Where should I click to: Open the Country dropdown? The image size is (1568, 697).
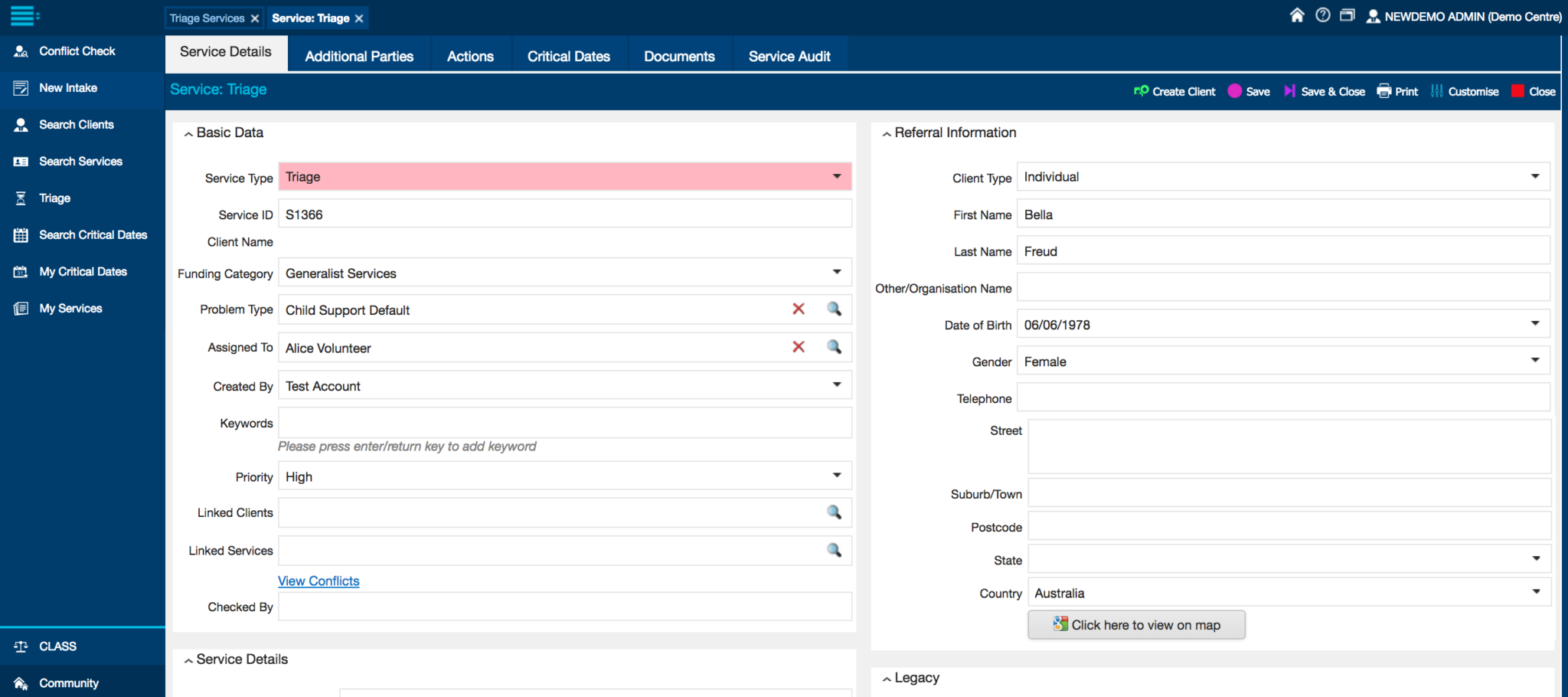point(1535,591)
